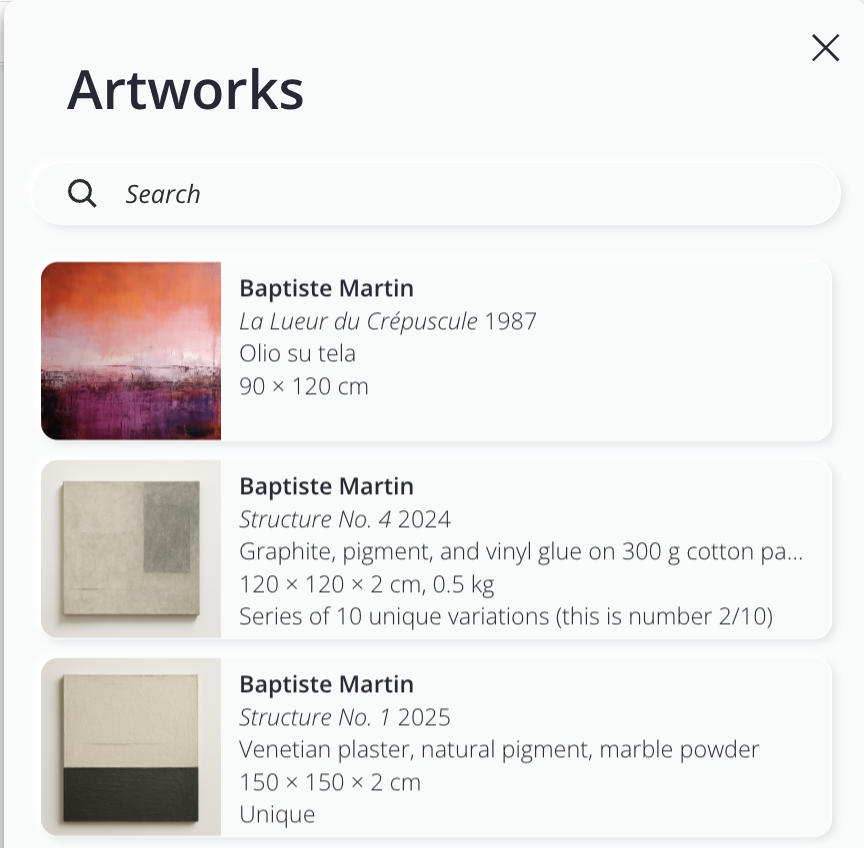
Task: Select the 120 × 120 × 2 cm line
Action: tap(366, 584)
